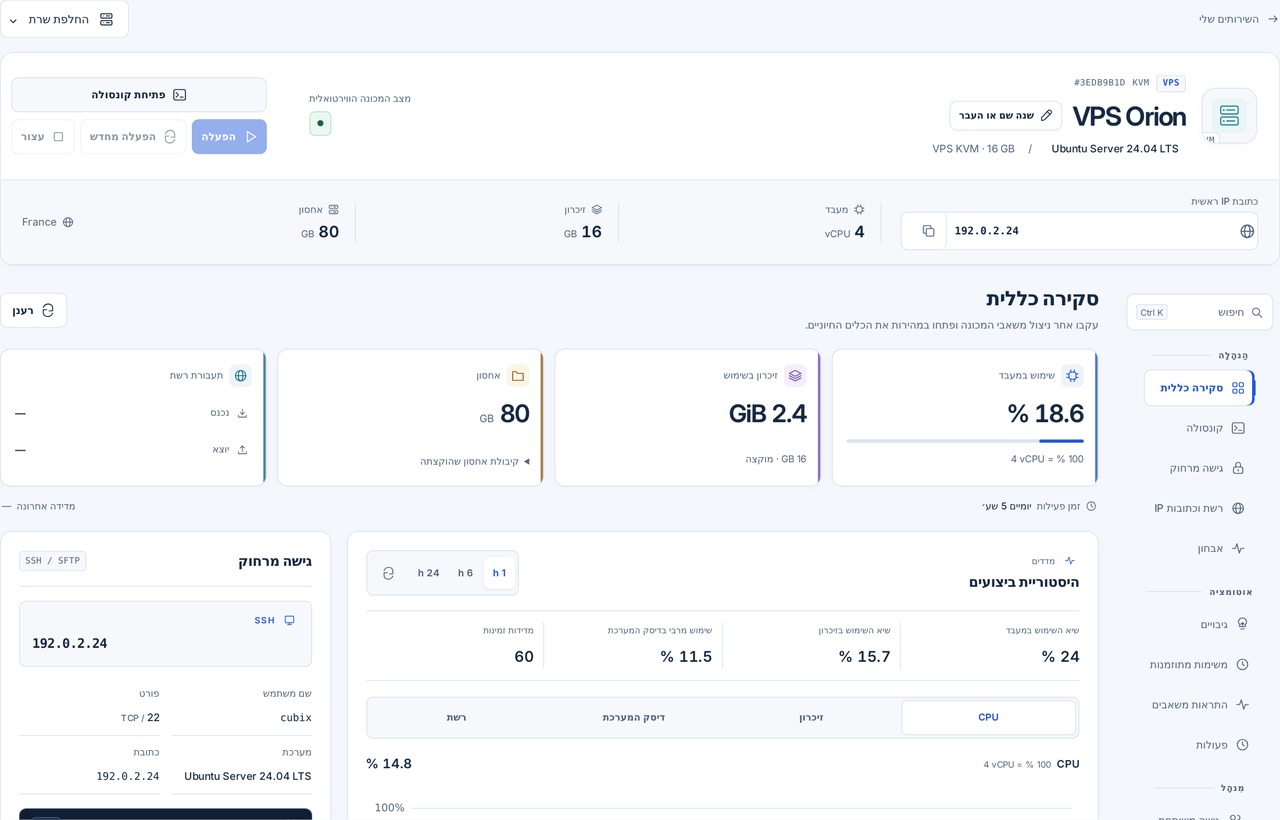Viewport: 1280px width, 820px height.
Task: Click the רענן refresh button
Action: click(x=33, y=310)
